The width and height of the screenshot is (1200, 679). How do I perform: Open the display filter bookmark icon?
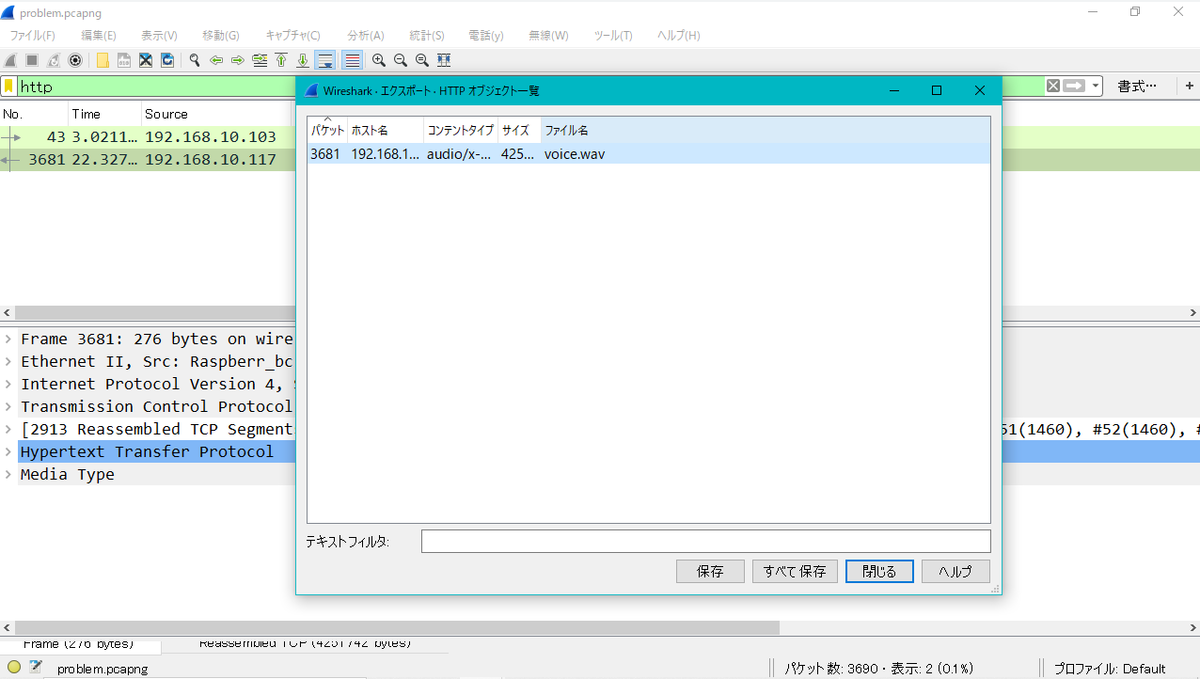(x=9, y=86)
